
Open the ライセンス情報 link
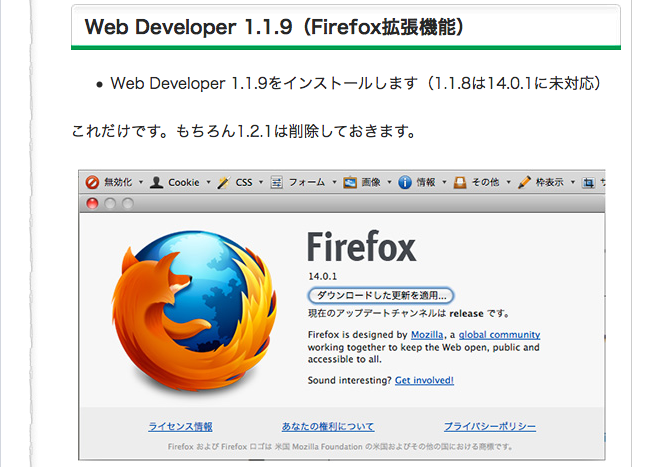[x=181, y=426]
